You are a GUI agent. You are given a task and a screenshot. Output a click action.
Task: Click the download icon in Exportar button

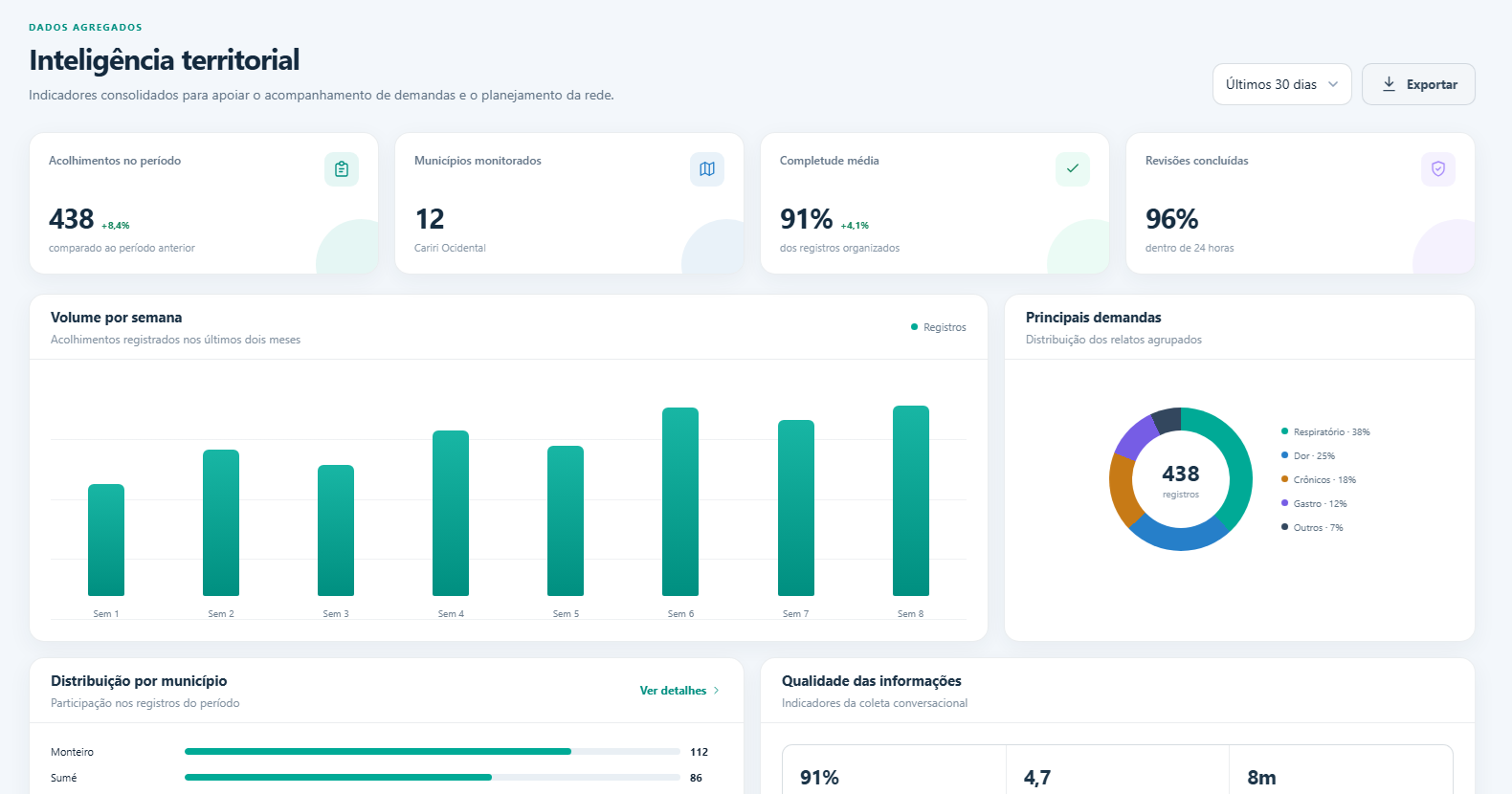pos(1390,84)
